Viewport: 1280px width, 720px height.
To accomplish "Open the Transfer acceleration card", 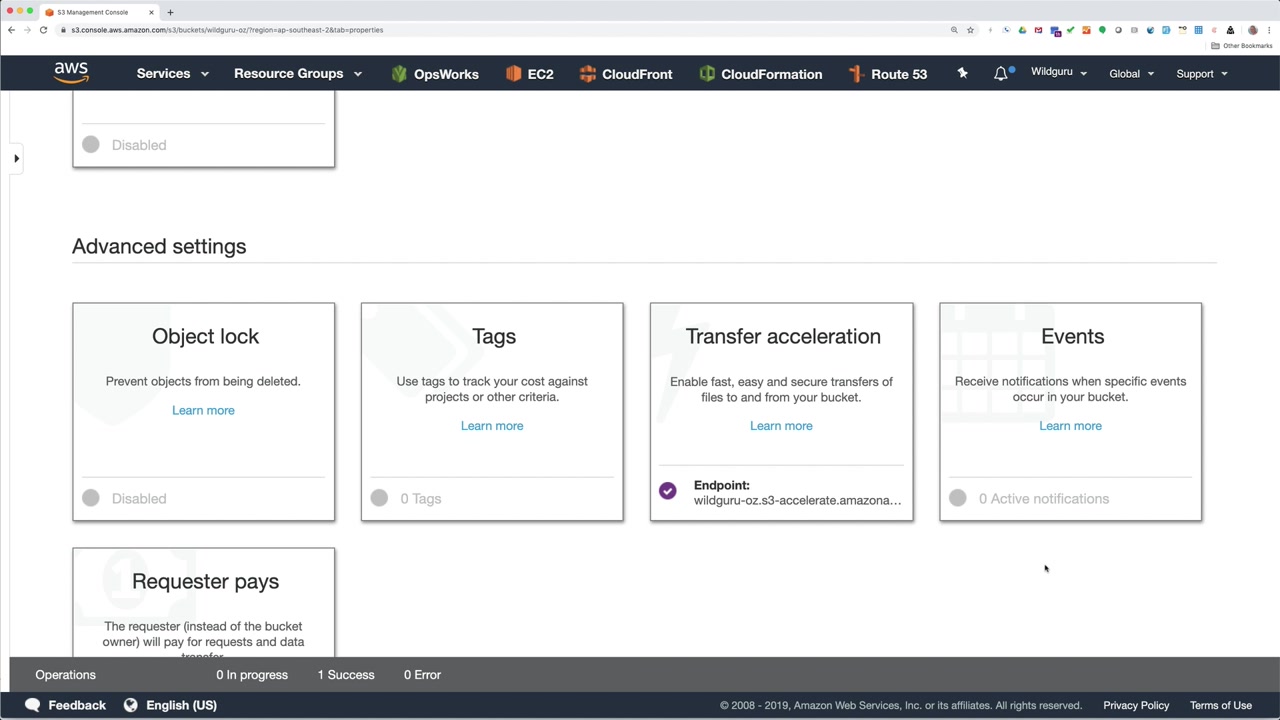I will pyautogui.click(x=781, y=412).
